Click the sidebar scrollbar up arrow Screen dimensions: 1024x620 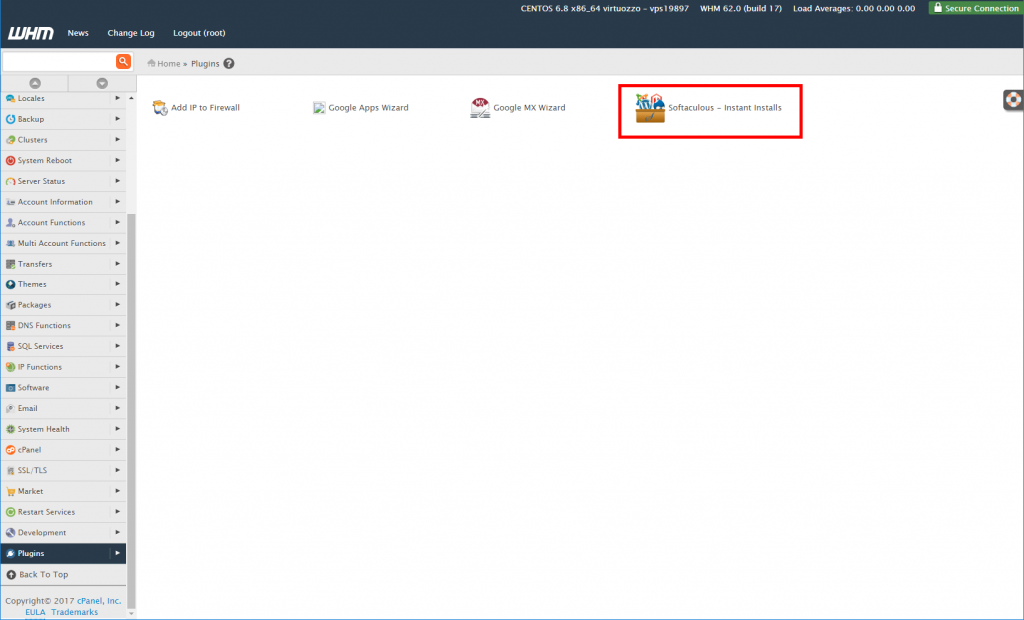pos(131,98)
